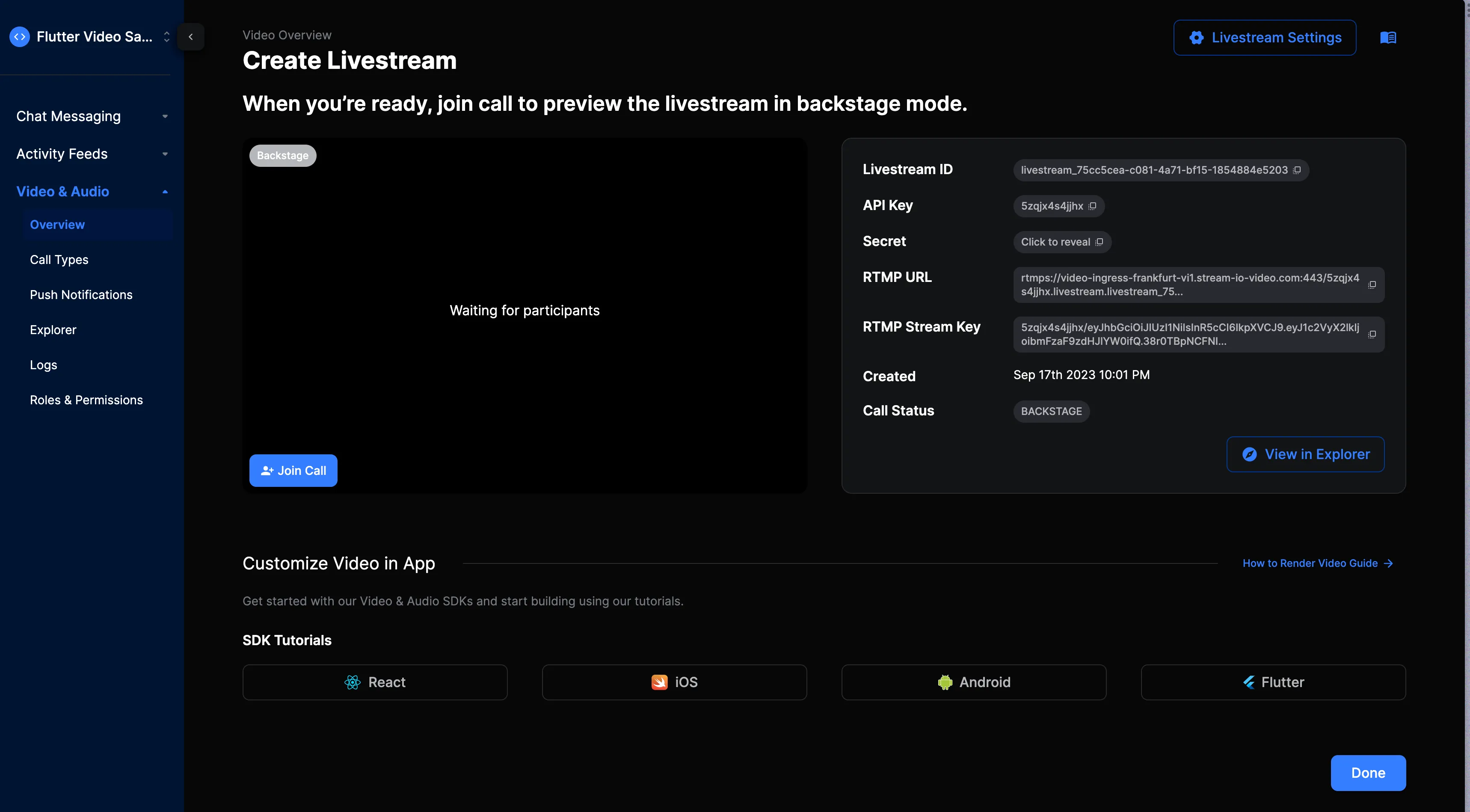Viewport: 1470px width, 812px height.
Task: Click the Done button
Action: point(1368,773)
